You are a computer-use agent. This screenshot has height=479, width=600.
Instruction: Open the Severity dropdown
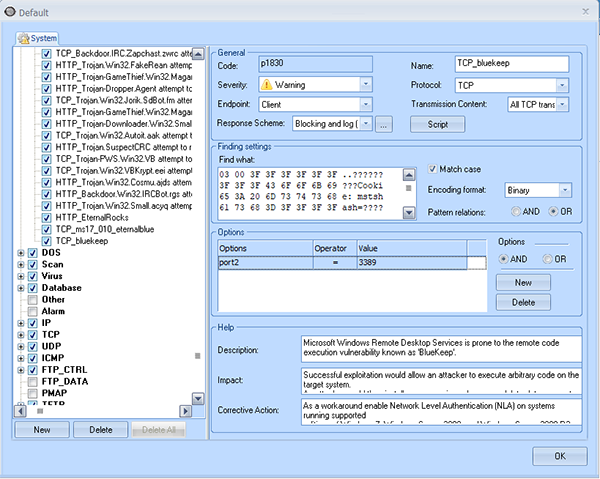point(365,85)
